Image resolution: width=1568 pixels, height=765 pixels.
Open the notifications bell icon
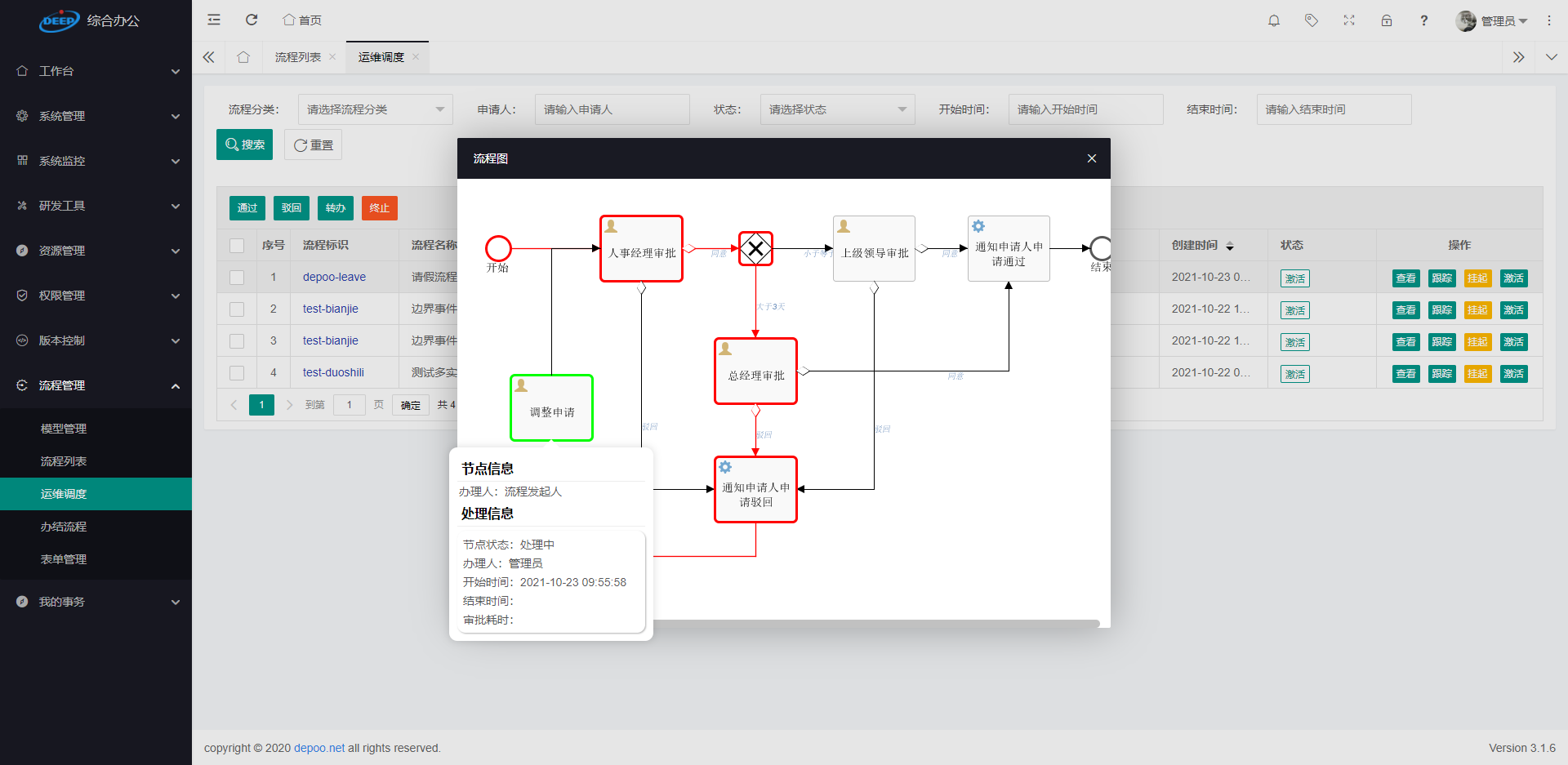[x=1273, y=20]
